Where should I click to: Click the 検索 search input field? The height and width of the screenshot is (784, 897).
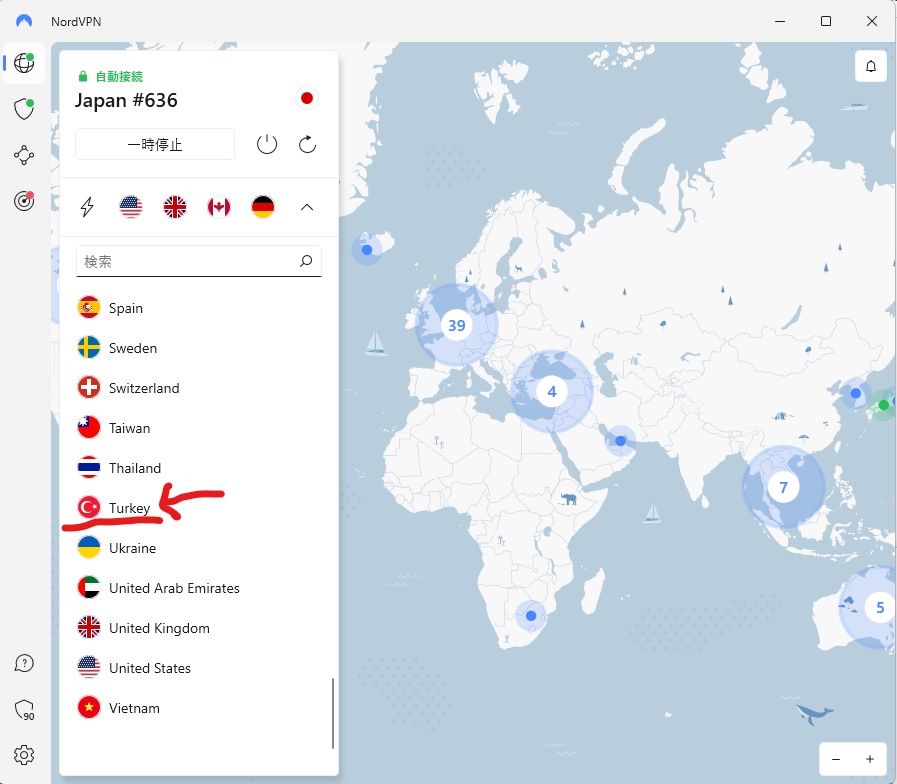pyautogui.click(x=190, y=261)
